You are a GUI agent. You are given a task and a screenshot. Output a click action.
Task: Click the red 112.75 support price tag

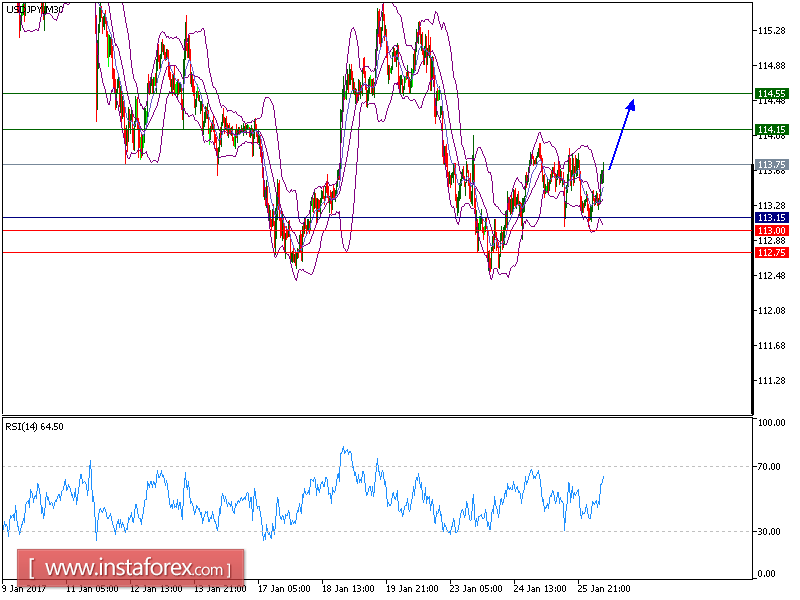coord(770,252)
